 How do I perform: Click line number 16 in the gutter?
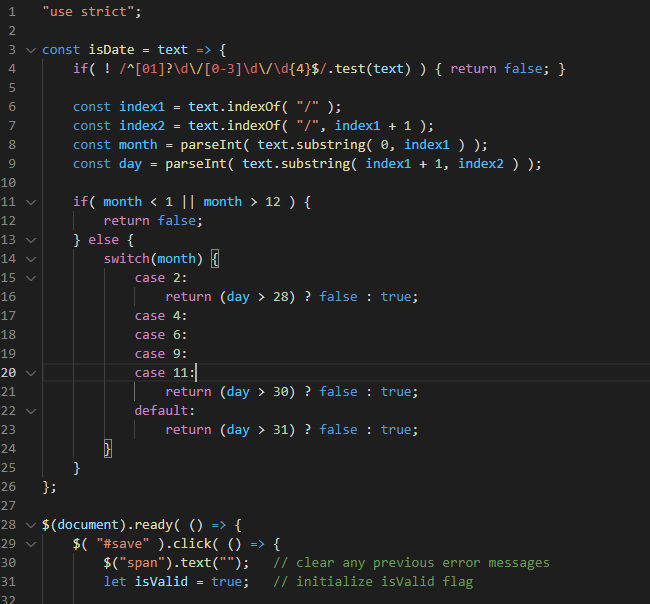tap(8, 297)
